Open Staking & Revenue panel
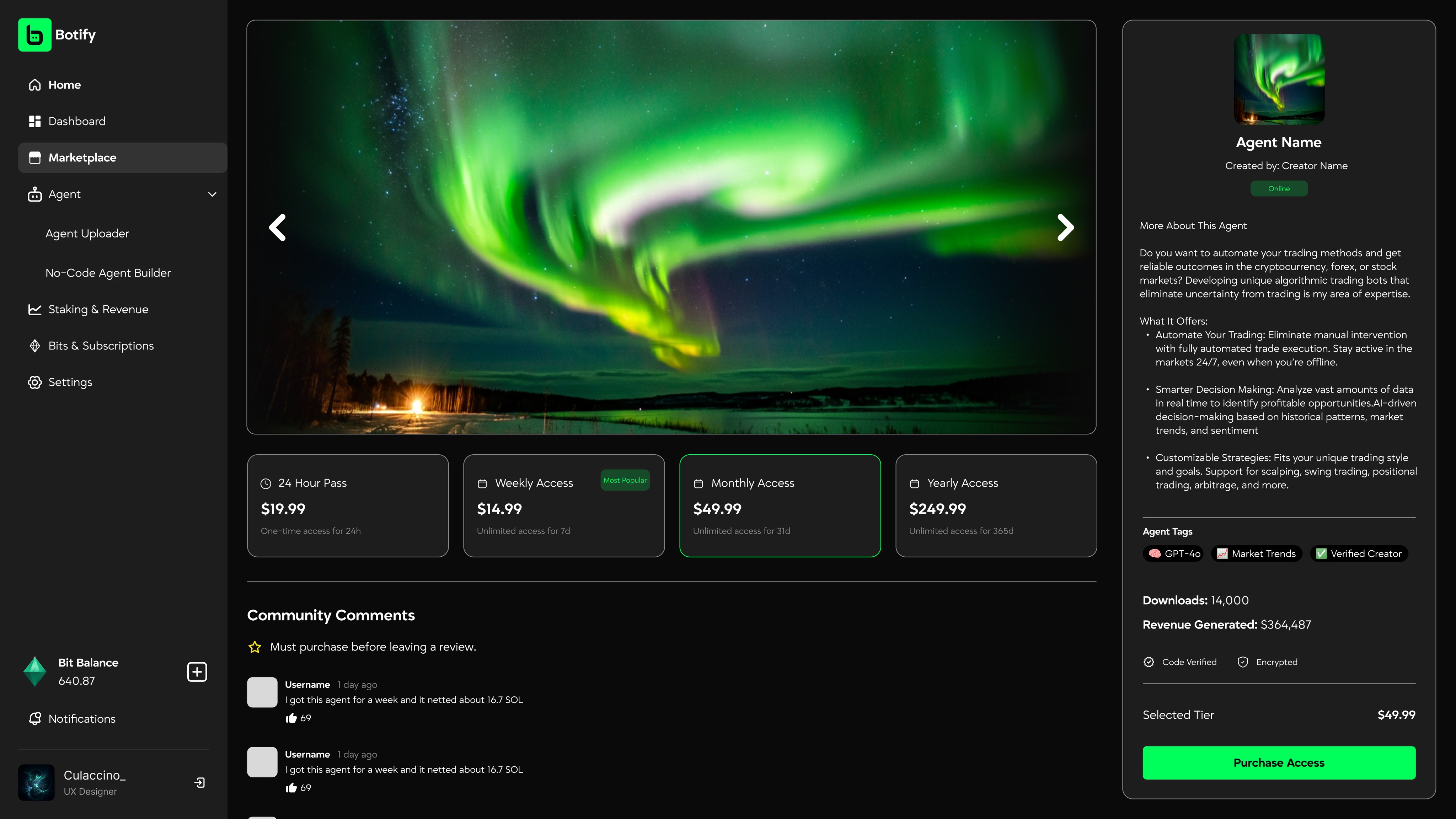1456x819 pixels. click(98, 309)
